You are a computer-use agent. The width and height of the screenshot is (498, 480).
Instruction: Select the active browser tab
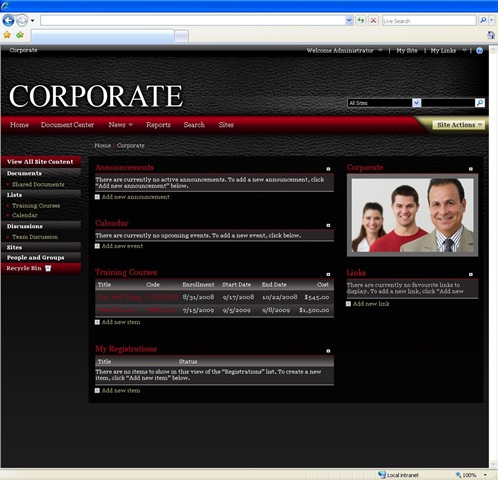[102, 36]
